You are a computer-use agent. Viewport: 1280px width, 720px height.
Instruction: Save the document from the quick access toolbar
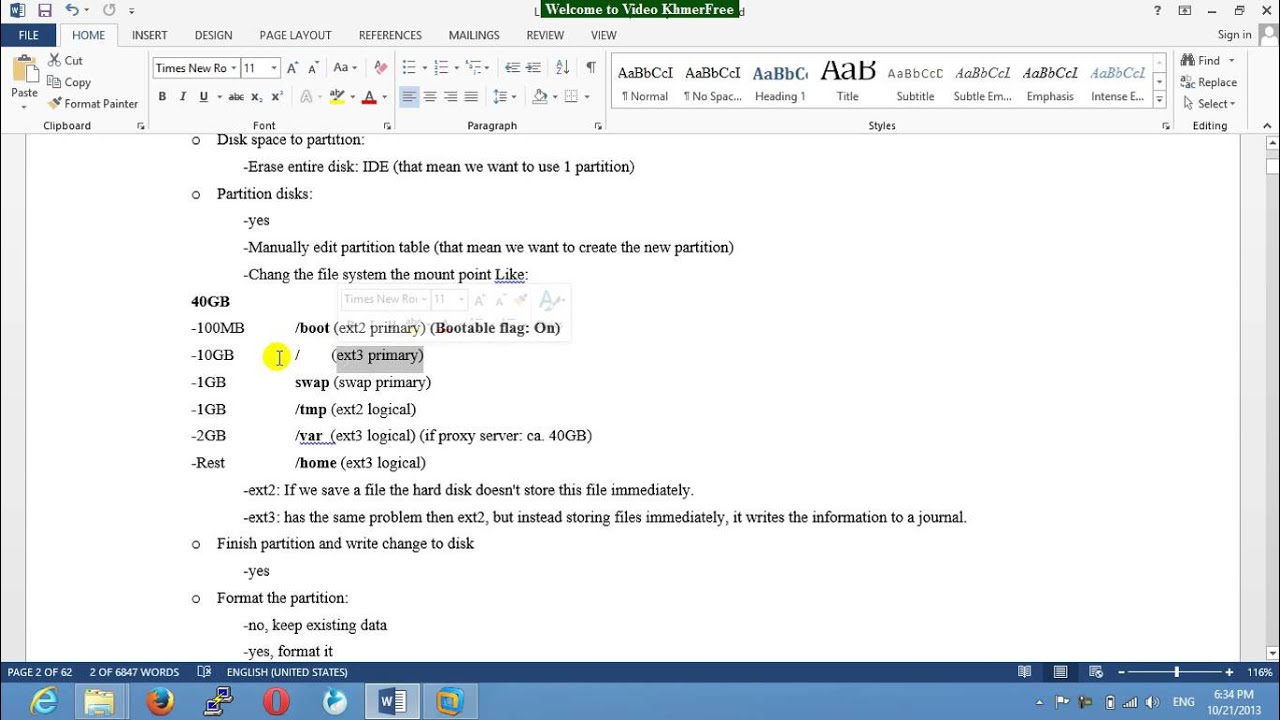pyautogui.click(x=44, y=11)
